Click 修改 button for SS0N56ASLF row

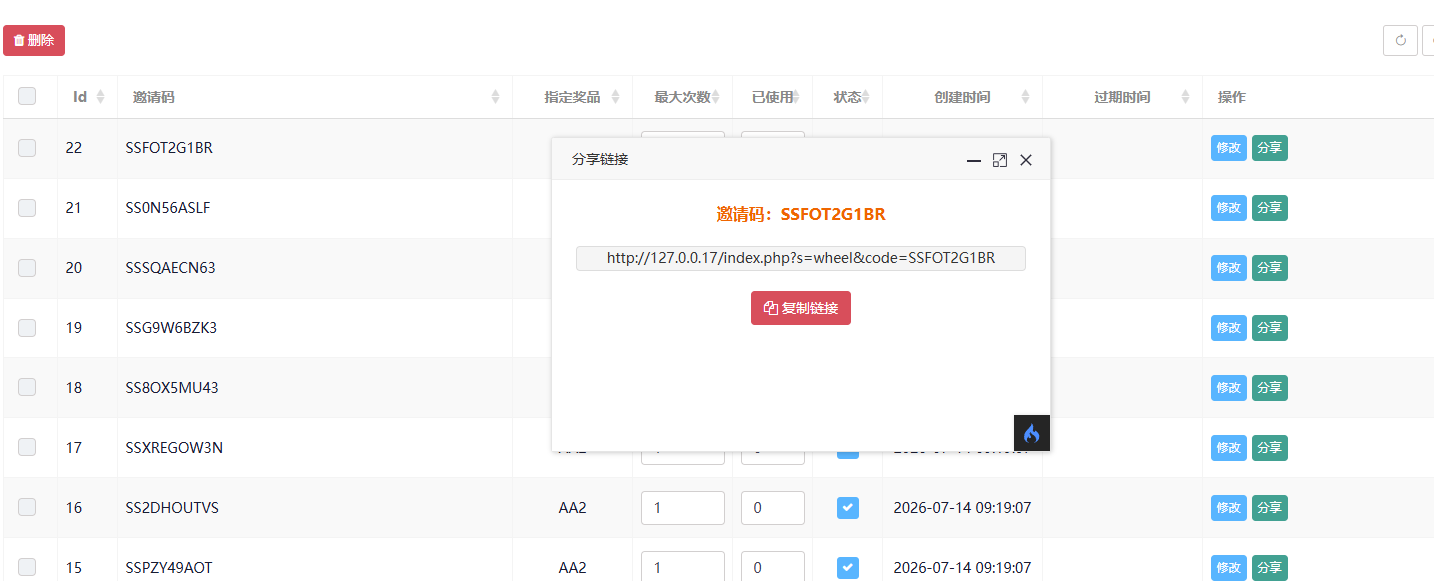[1228, 208]
